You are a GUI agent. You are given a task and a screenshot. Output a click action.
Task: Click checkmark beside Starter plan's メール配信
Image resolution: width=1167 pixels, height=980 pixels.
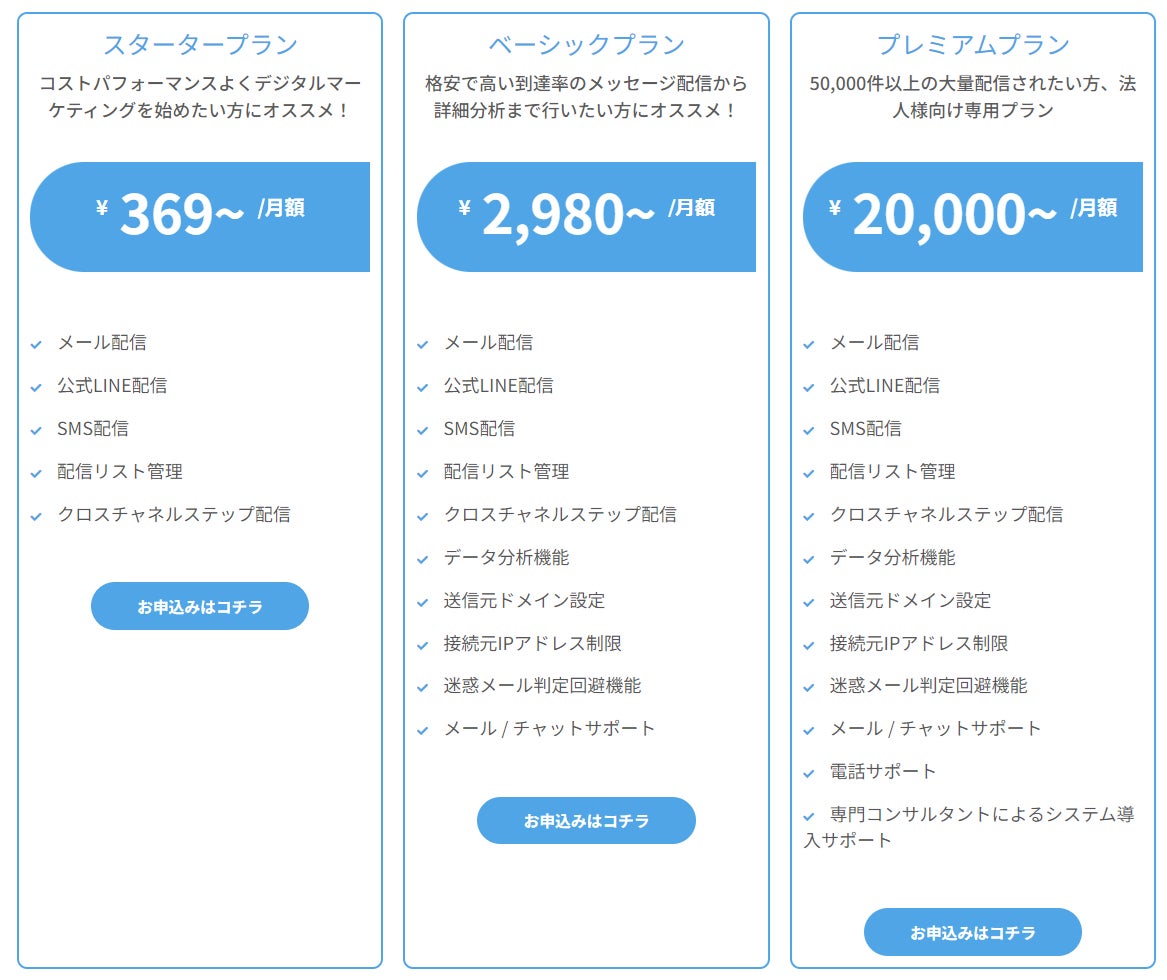pos(36,344)
